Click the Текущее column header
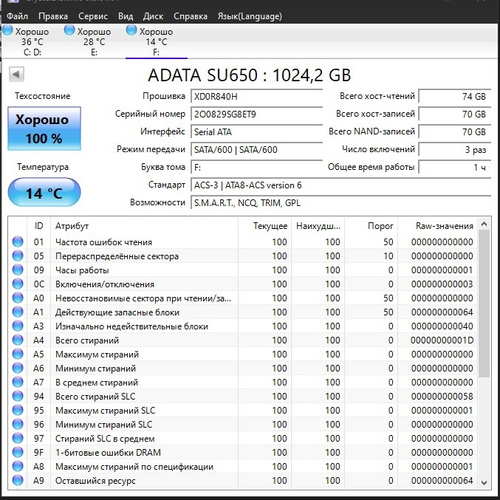Image resolution: width=500 pixels, height=500 pixels. (265, 226)
